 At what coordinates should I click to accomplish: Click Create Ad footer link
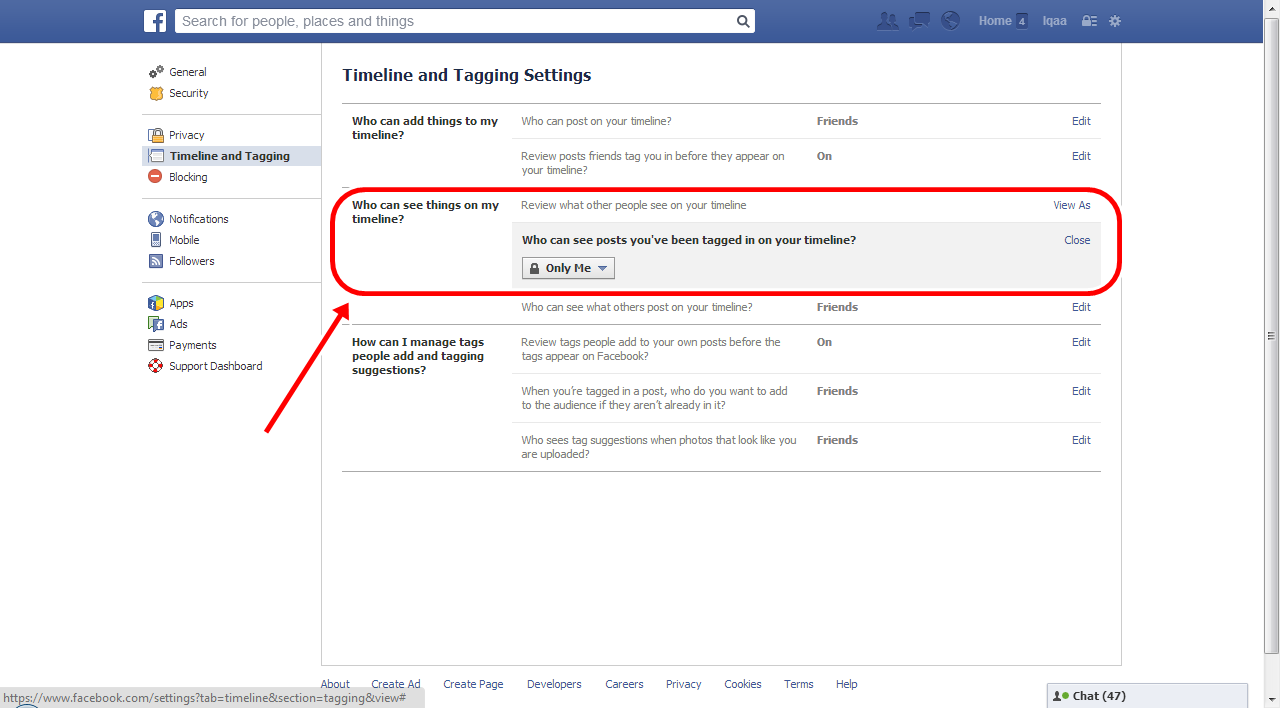click(396, 684)
